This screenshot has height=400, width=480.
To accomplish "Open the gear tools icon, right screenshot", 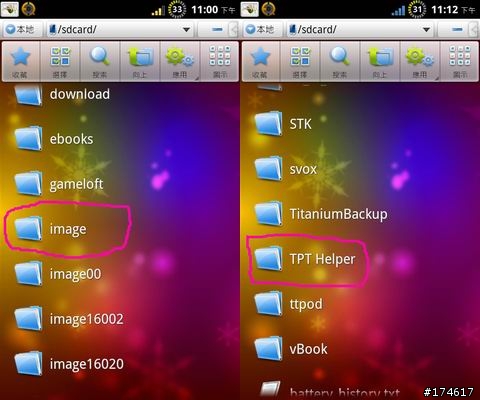I will click(420, 61).
